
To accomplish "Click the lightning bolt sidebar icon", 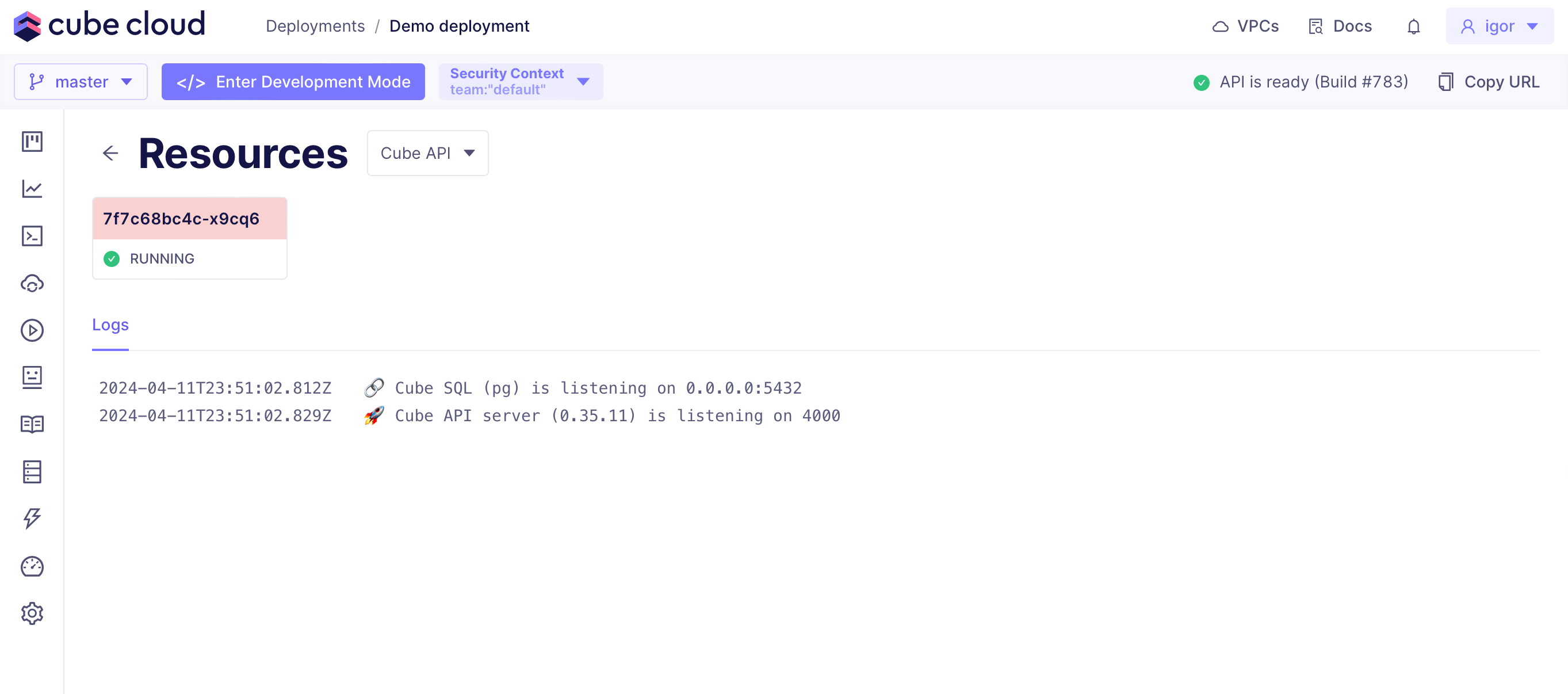I will [32, 518].
